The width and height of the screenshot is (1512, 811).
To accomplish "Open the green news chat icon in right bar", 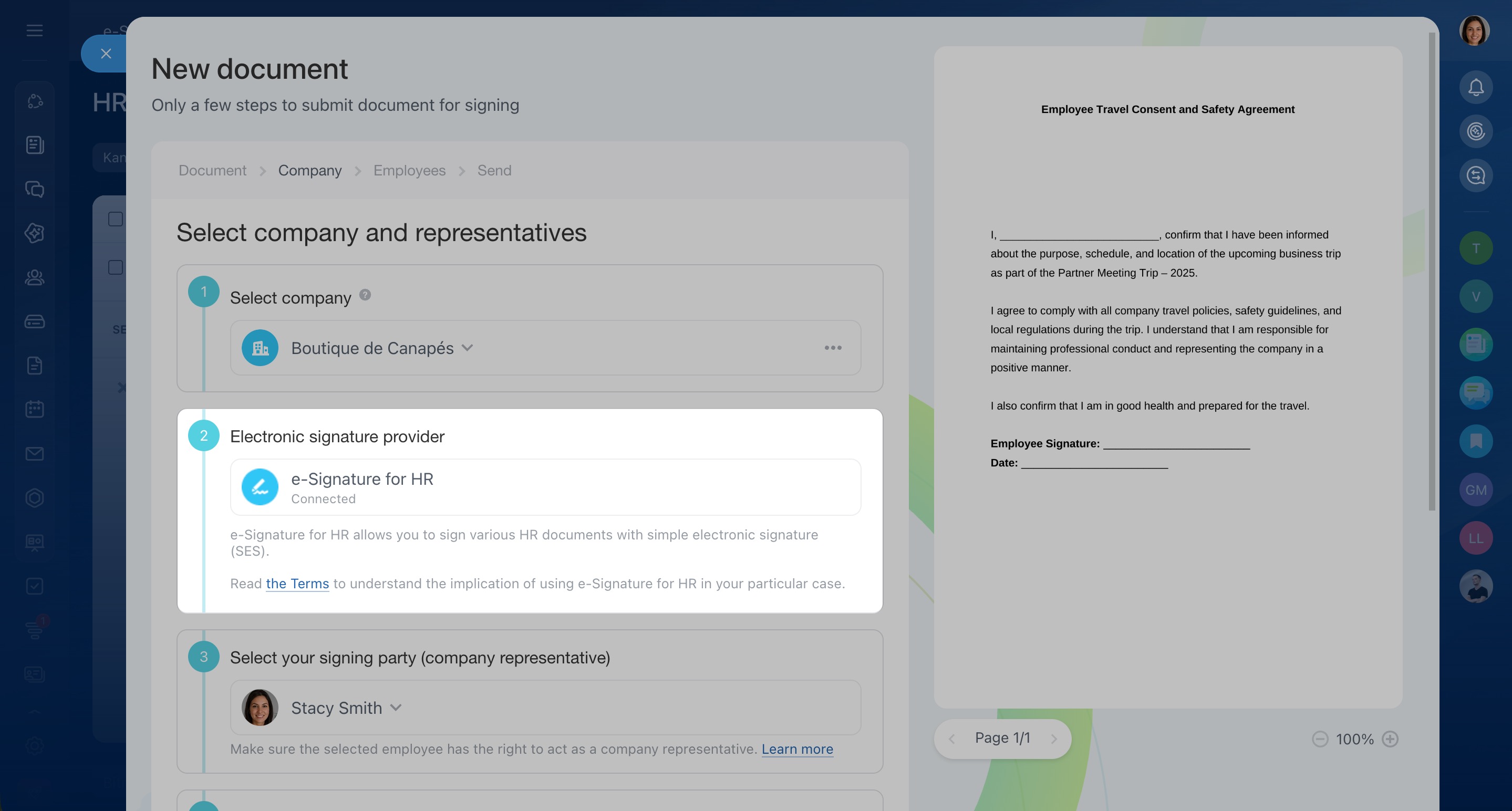I will click(1476, 345).
